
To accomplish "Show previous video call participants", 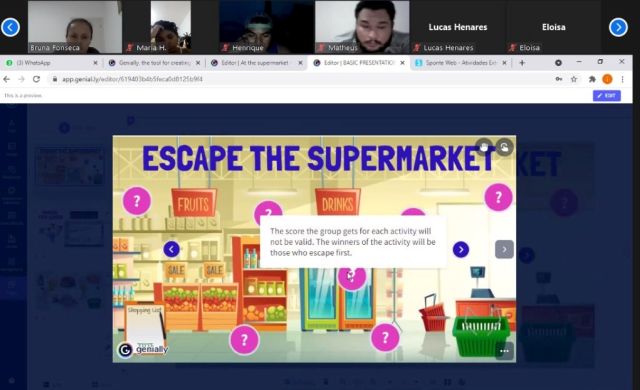I will pos(10,27).
